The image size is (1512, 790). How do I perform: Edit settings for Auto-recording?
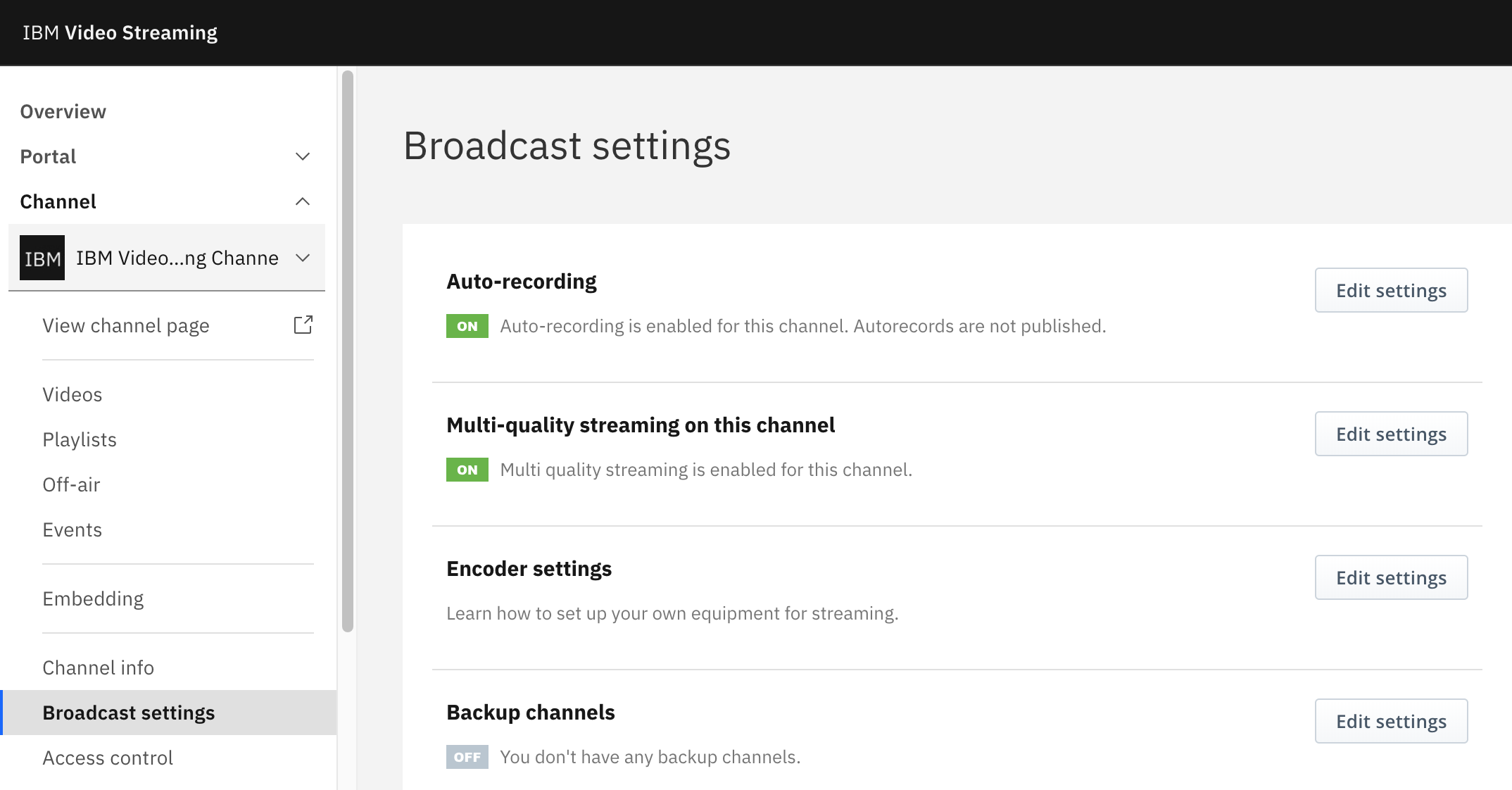[x=1391, y=290]
